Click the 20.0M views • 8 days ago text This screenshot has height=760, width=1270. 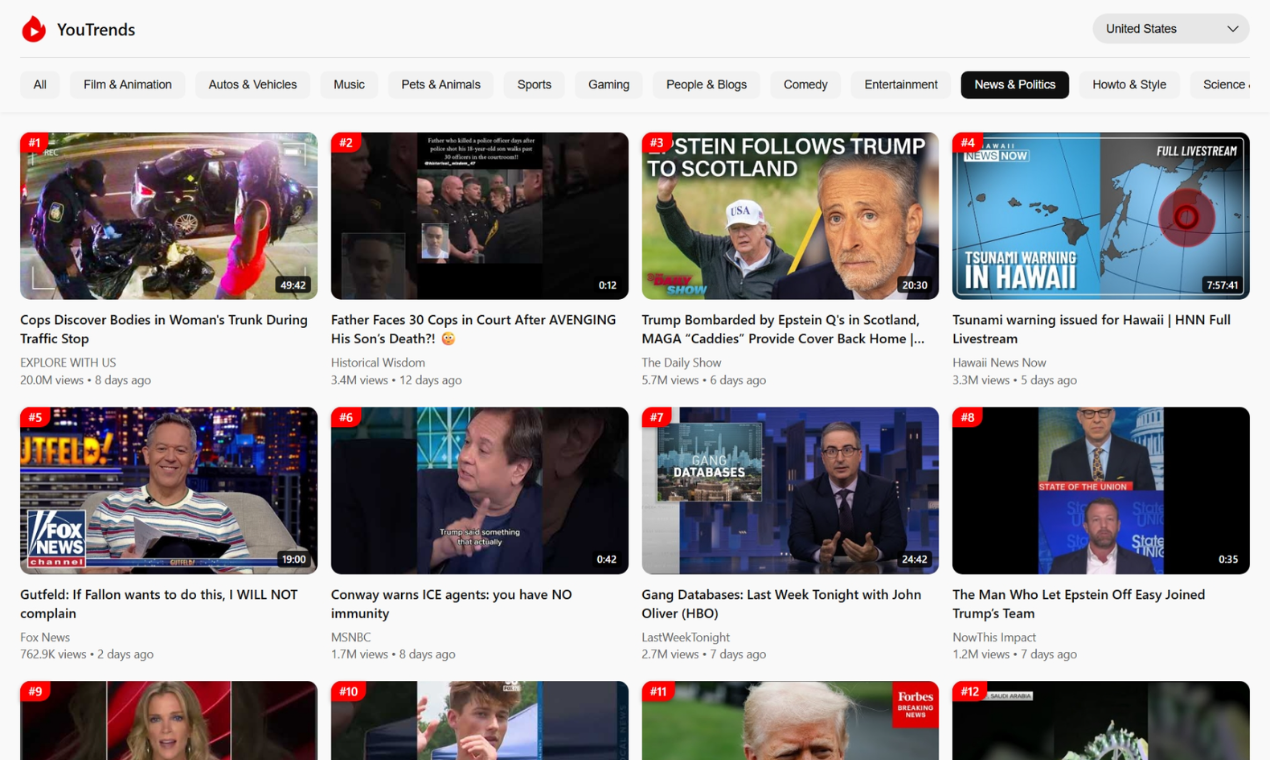86,380
